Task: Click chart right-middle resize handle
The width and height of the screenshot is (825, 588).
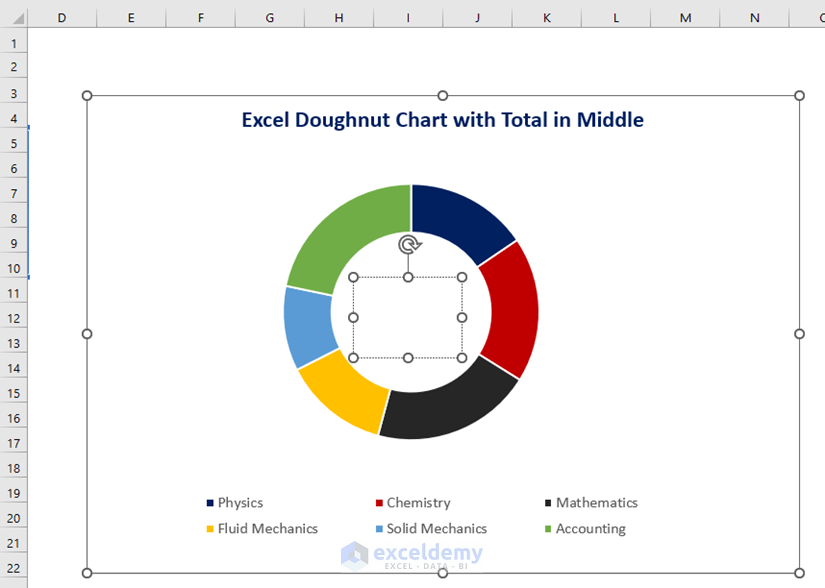Action: point(799,334)
